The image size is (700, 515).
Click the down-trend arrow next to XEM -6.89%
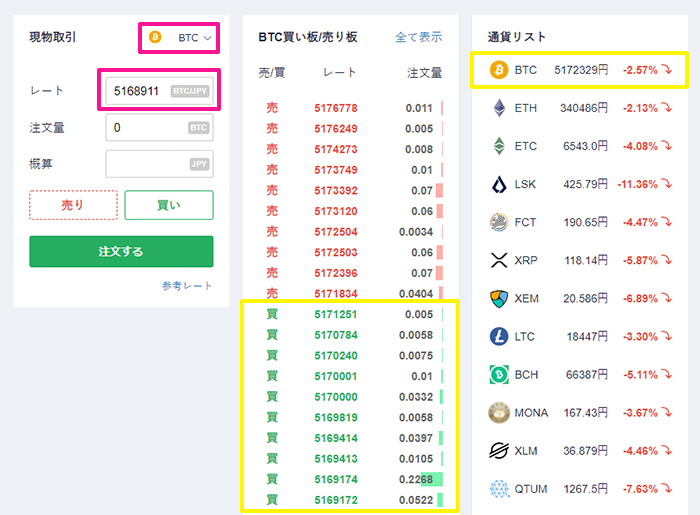point(667,299)
